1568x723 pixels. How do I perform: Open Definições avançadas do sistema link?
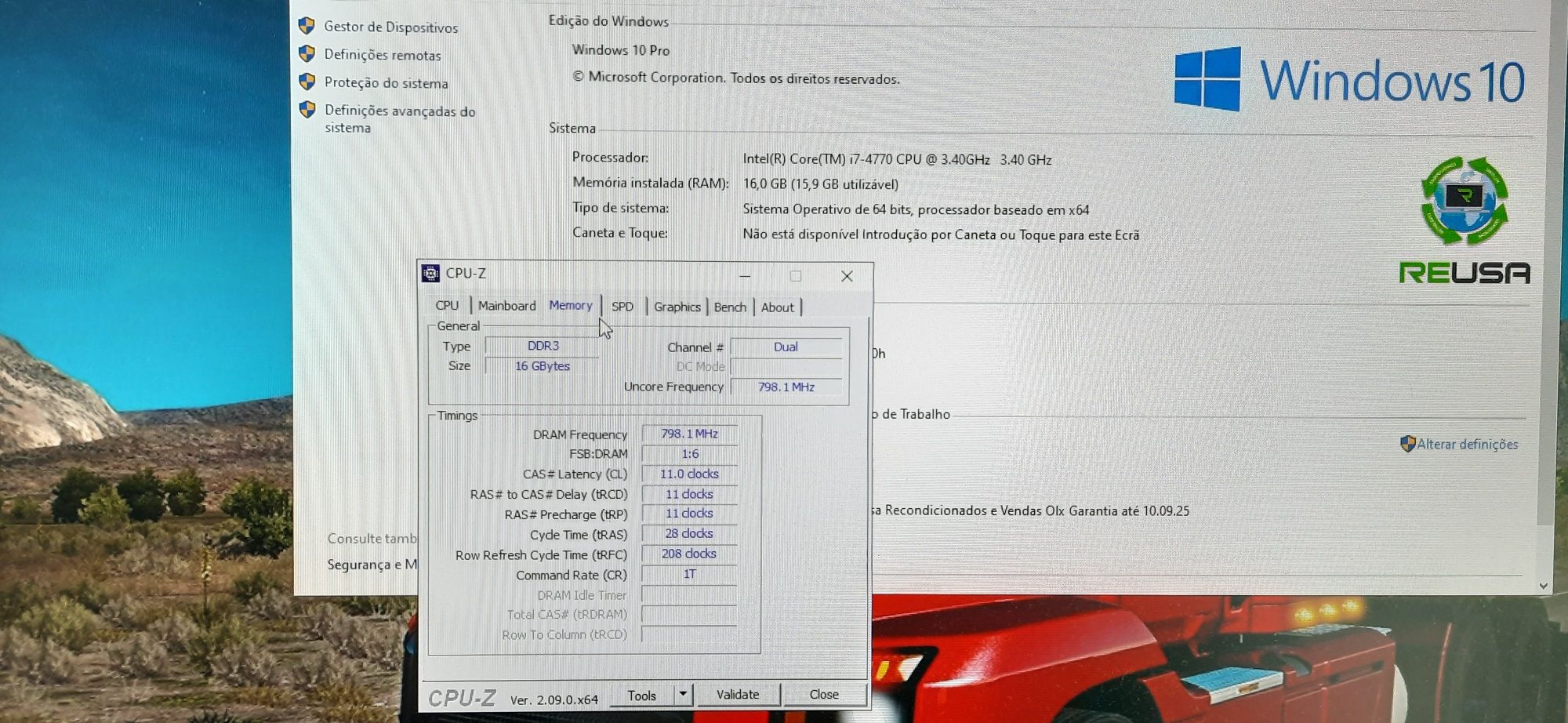[x=400, y=119]
